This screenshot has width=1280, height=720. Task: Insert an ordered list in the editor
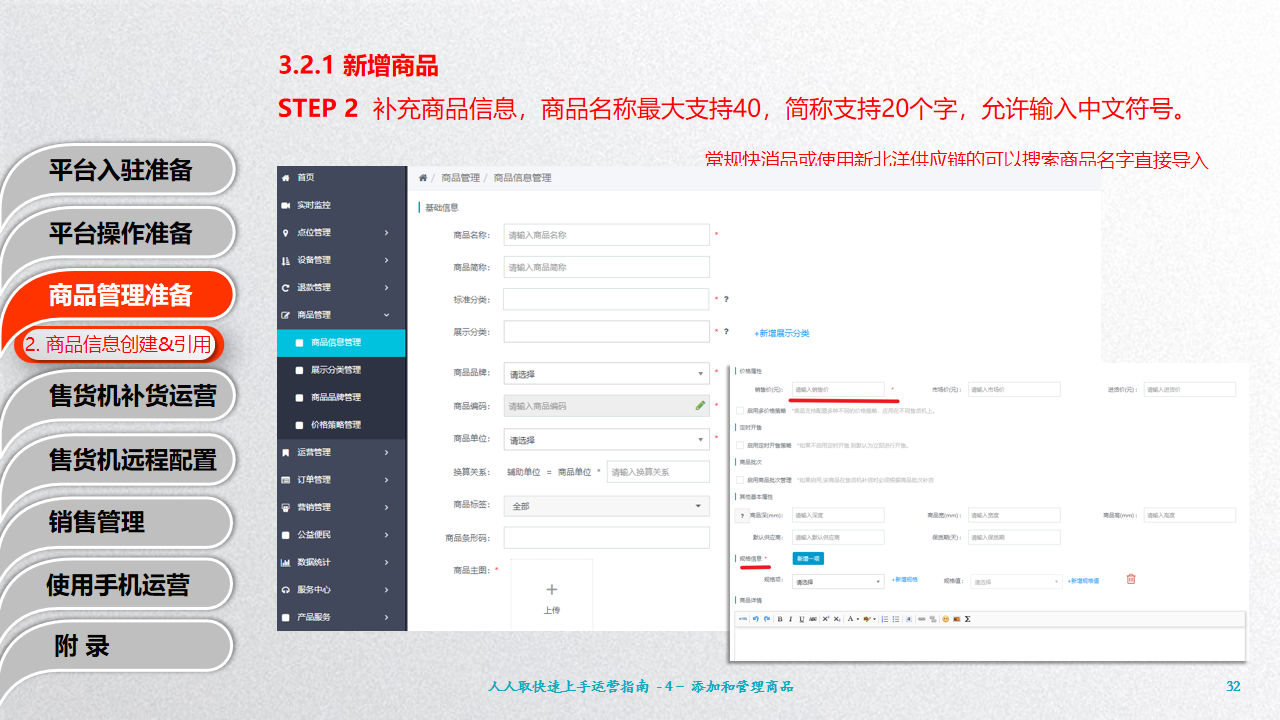(x=885, y=619)
